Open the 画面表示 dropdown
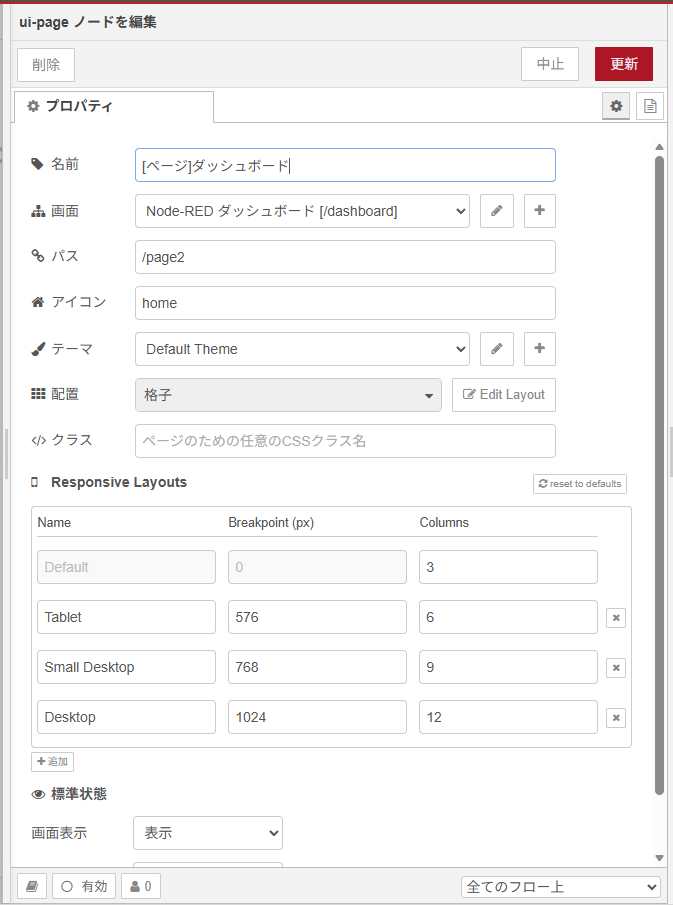 click(208, 833)
